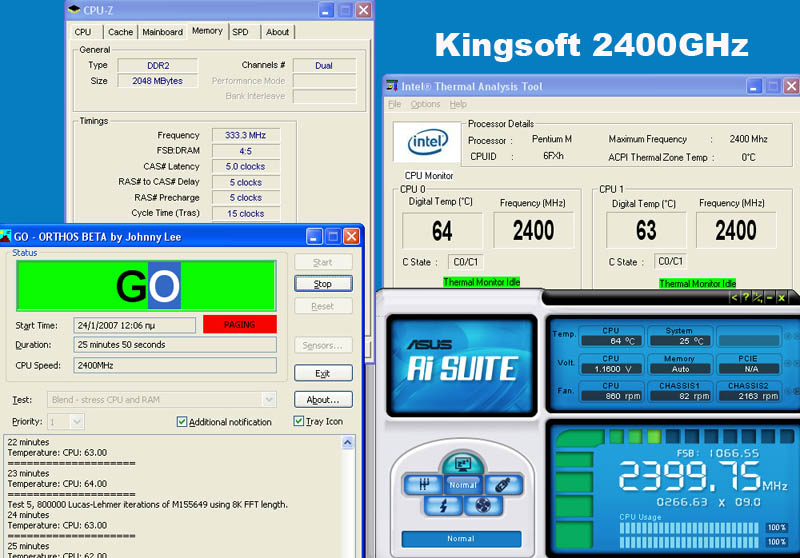Click the percent icon in AI Suite header

pos(758,297)
